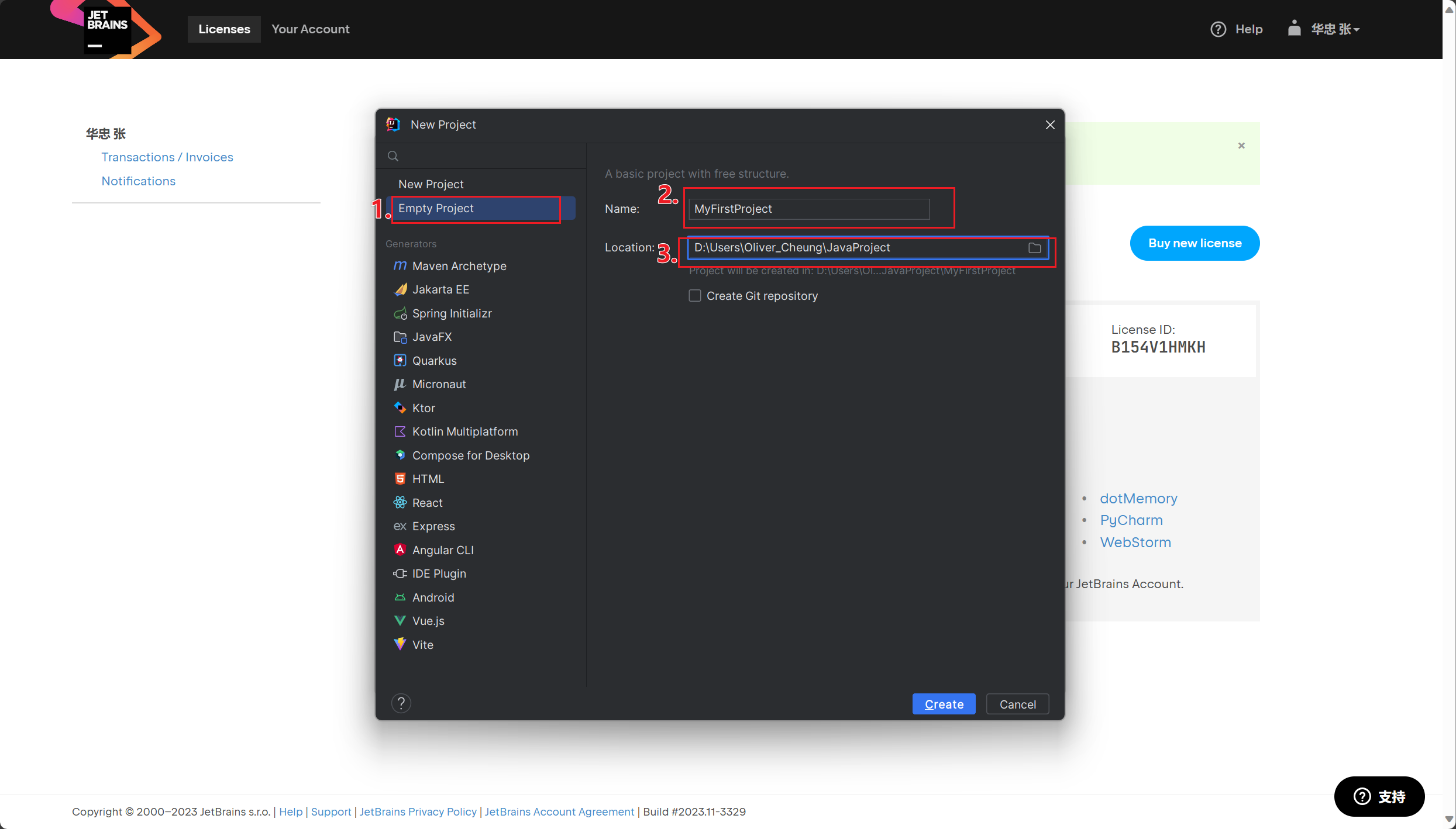Open the user account dropdown in header

point(1334,29)
